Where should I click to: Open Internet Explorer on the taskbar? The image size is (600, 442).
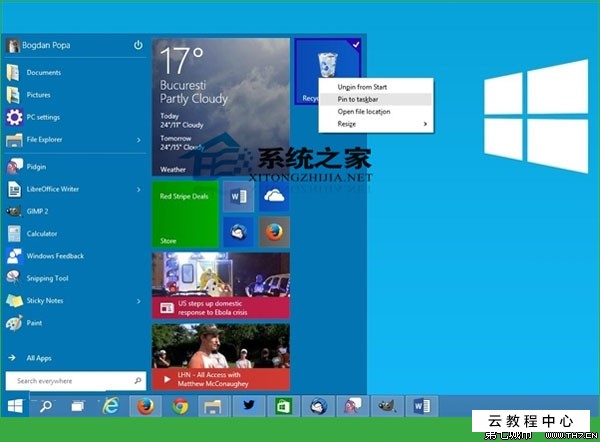(111, 406)
